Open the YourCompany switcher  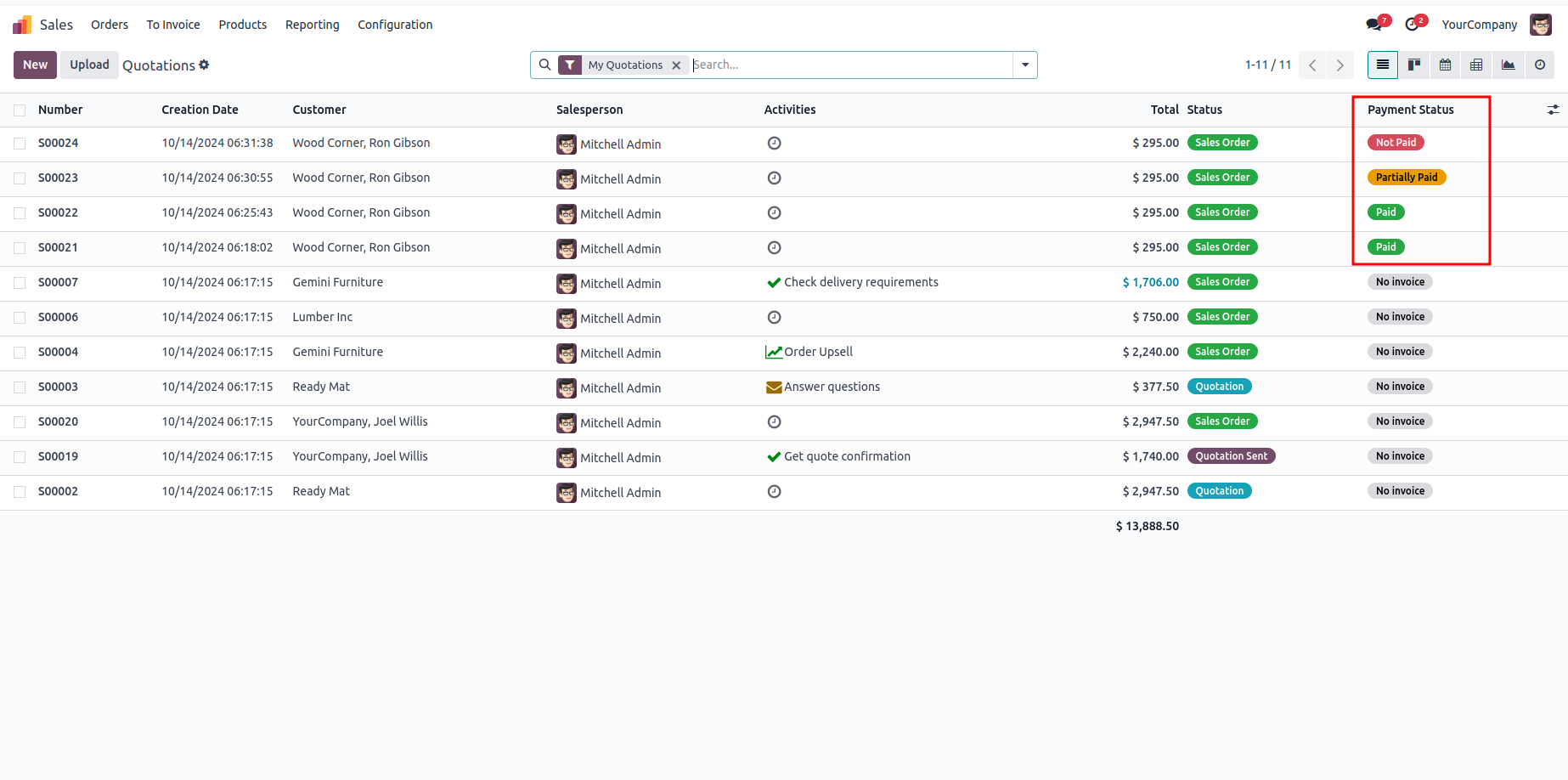click(1479, 25)
